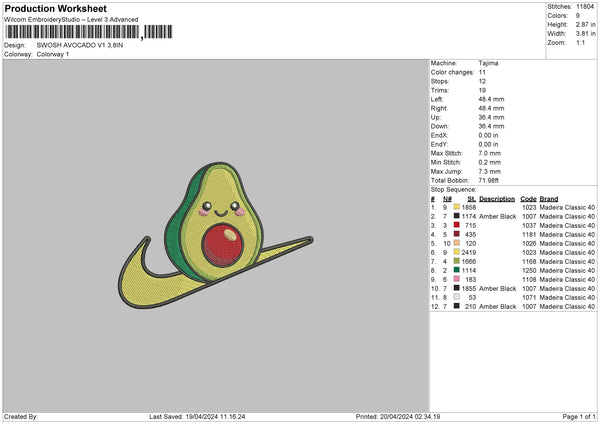Click the max jump value '7.3 mm'

[489, 171]
